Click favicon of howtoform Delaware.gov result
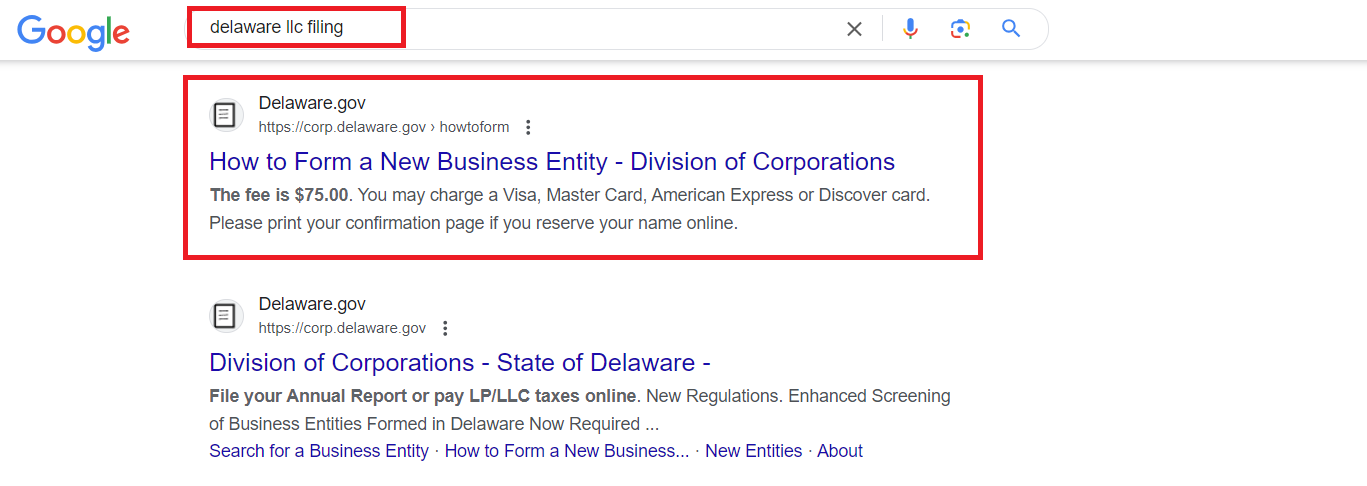The width and height of the screenshot is (1367, 486). (226, 115)
